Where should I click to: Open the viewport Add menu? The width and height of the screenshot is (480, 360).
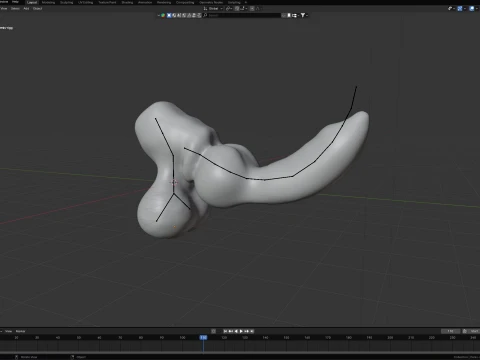pos(26,8)
